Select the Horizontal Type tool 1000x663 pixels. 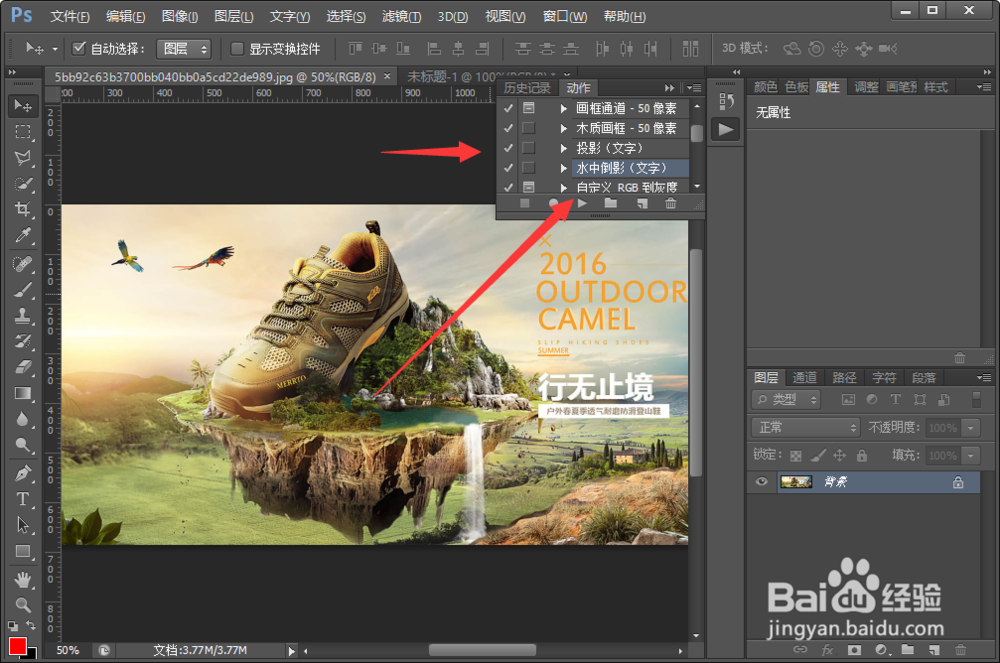tap(23, 499)
